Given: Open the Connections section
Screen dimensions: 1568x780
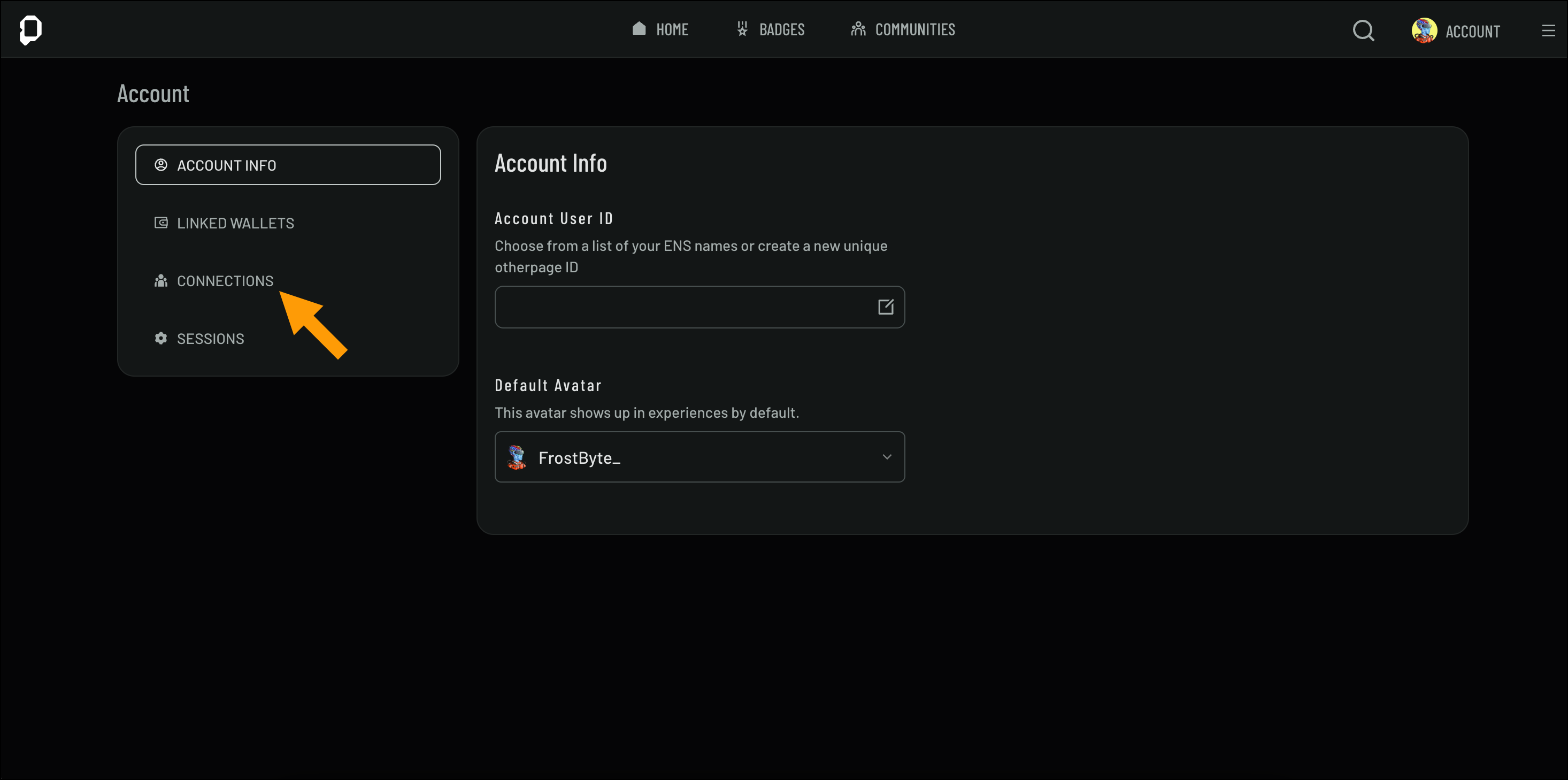Looking at the screenshot, I should coord(225,281).
